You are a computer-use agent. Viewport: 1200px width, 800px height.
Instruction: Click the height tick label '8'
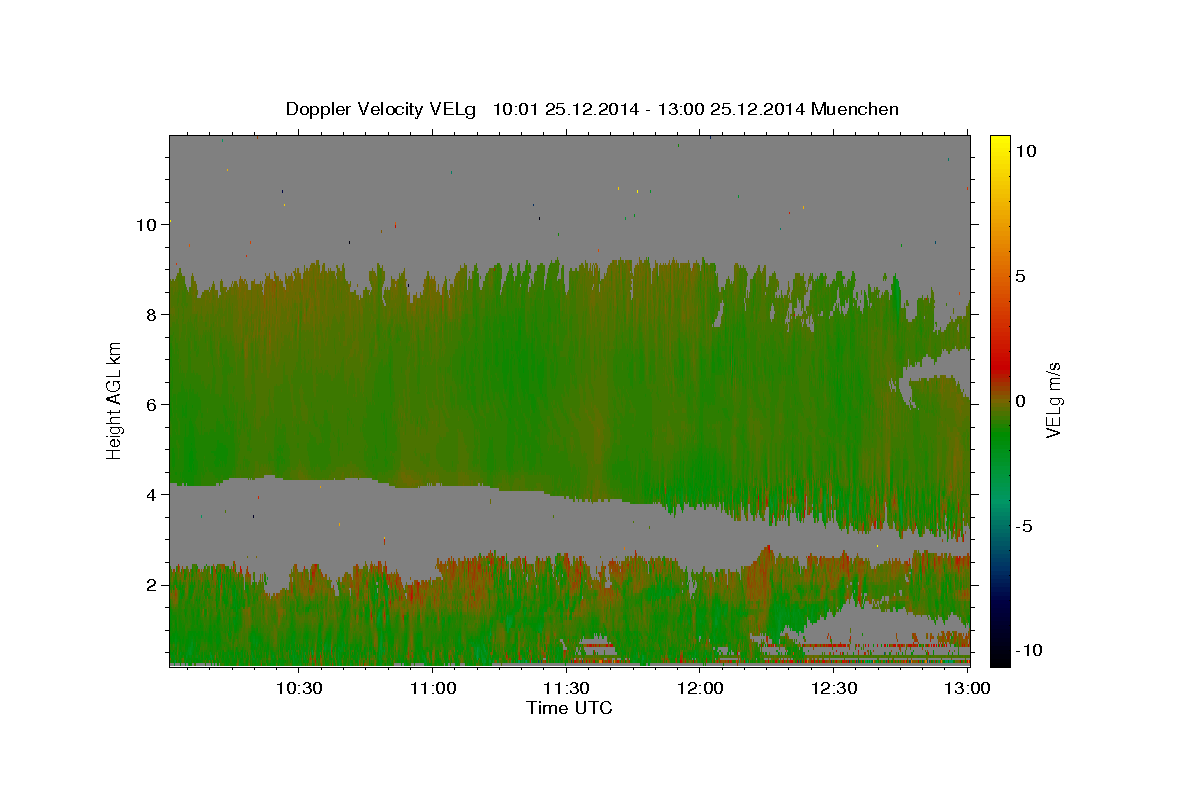click(151, 315)
